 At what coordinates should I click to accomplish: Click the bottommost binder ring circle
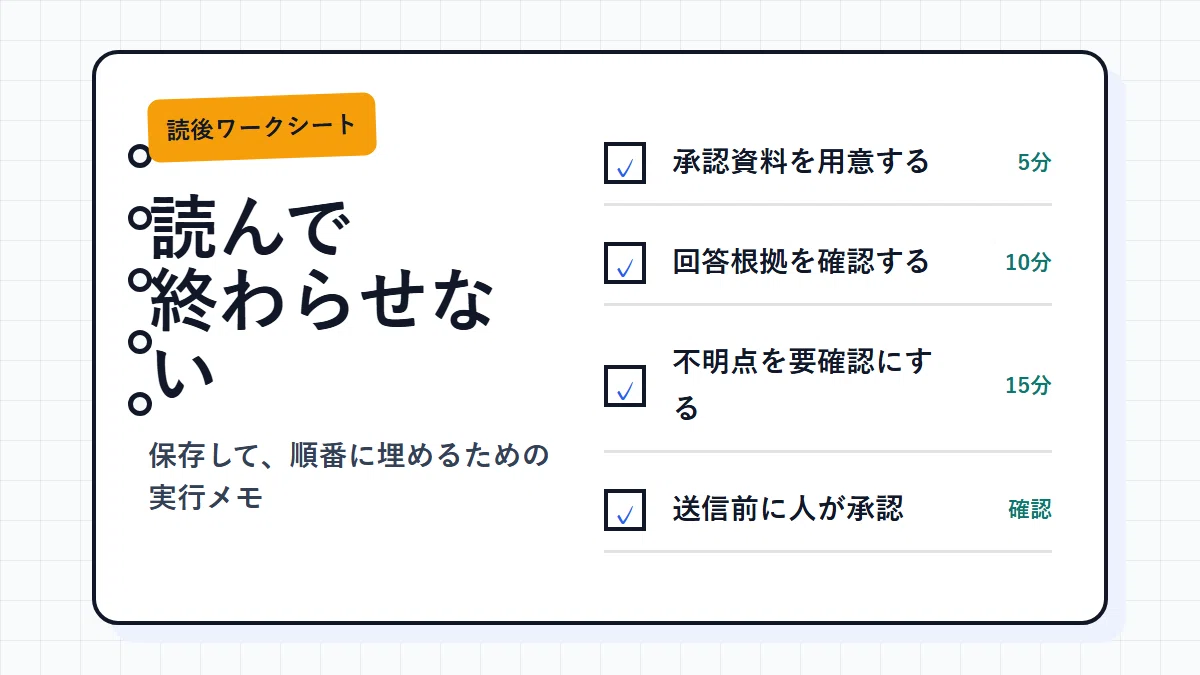coord(140,404)
